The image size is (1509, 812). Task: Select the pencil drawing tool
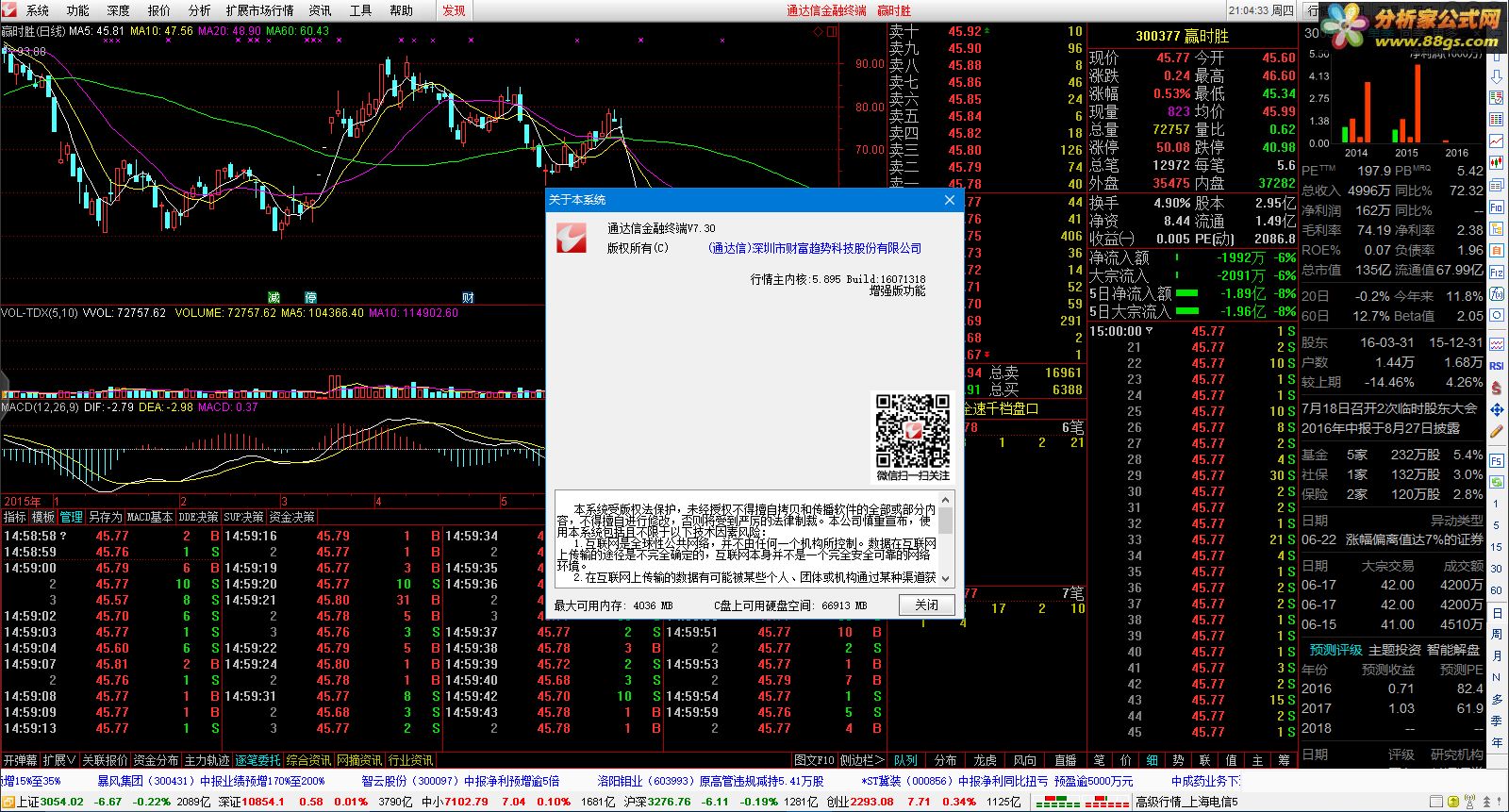[x=1496, y=431]
